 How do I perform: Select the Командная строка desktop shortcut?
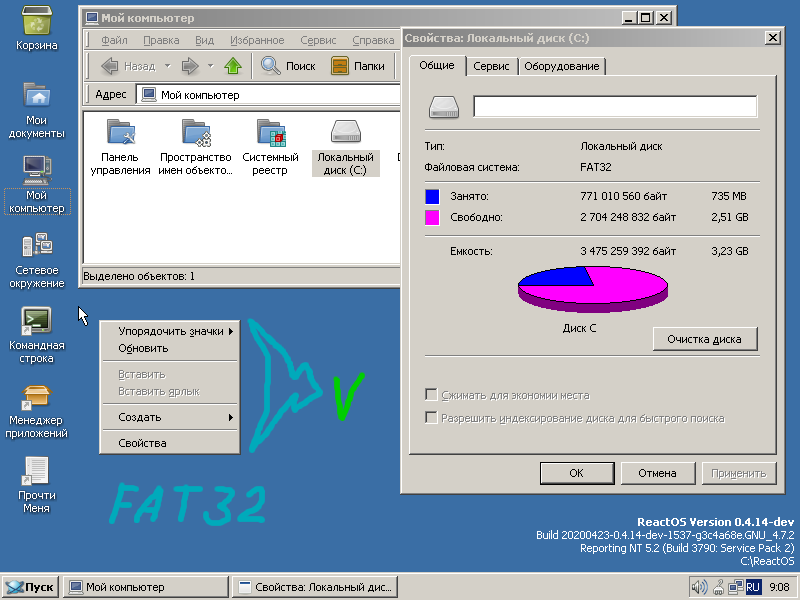(x=36, y=335)
